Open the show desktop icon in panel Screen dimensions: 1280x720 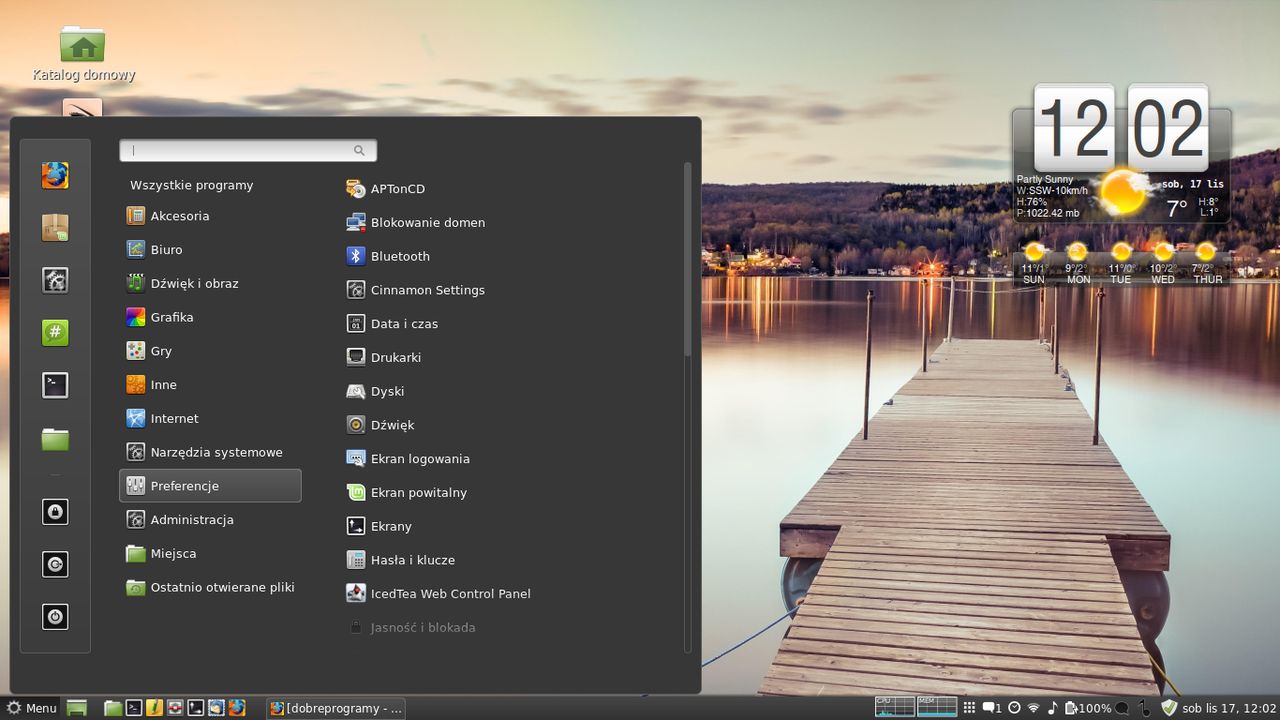click(77, 708)
